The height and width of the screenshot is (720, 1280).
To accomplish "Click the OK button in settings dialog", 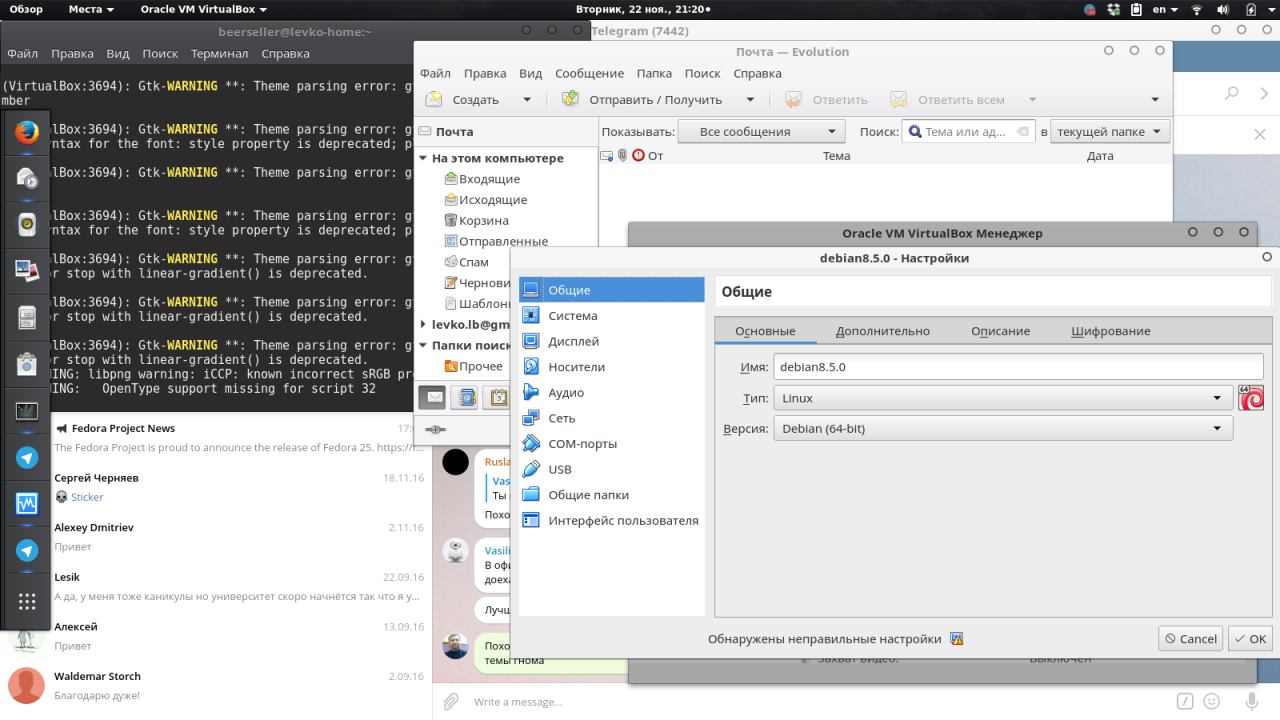I will click(x=1250, y=639).
